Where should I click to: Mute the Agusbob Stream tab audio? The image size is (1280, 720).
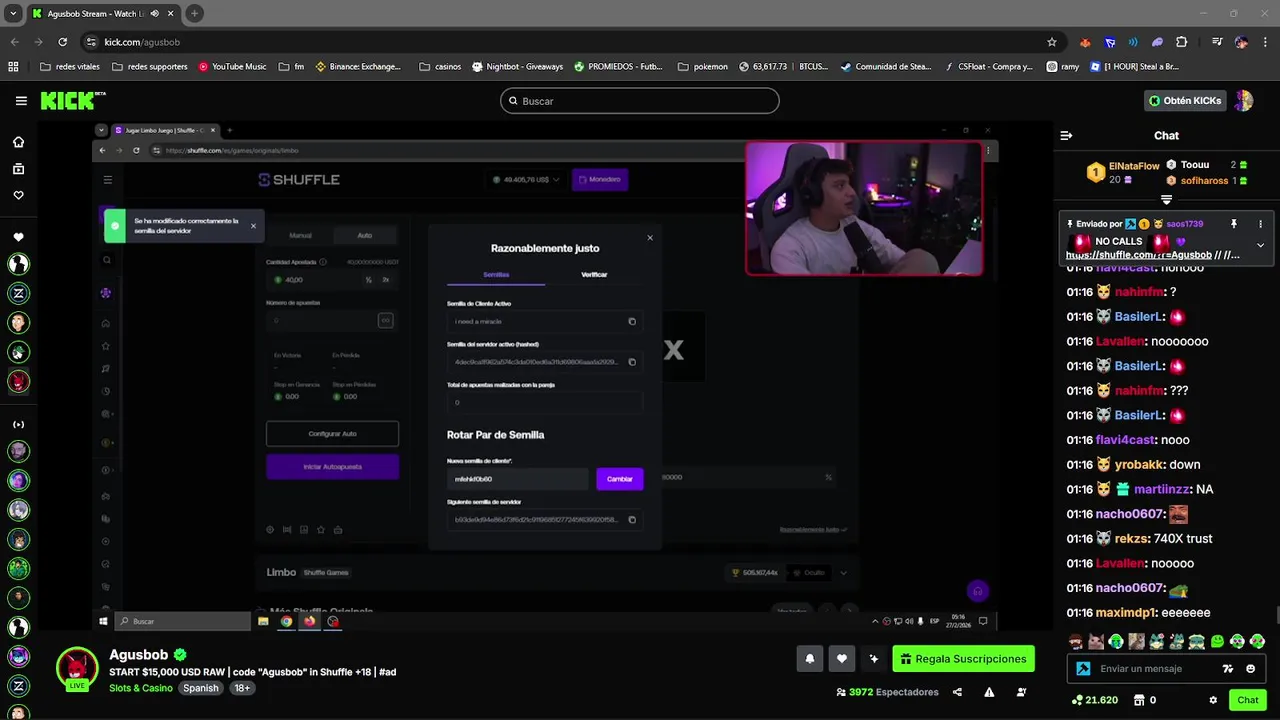[x=154, y=14]
